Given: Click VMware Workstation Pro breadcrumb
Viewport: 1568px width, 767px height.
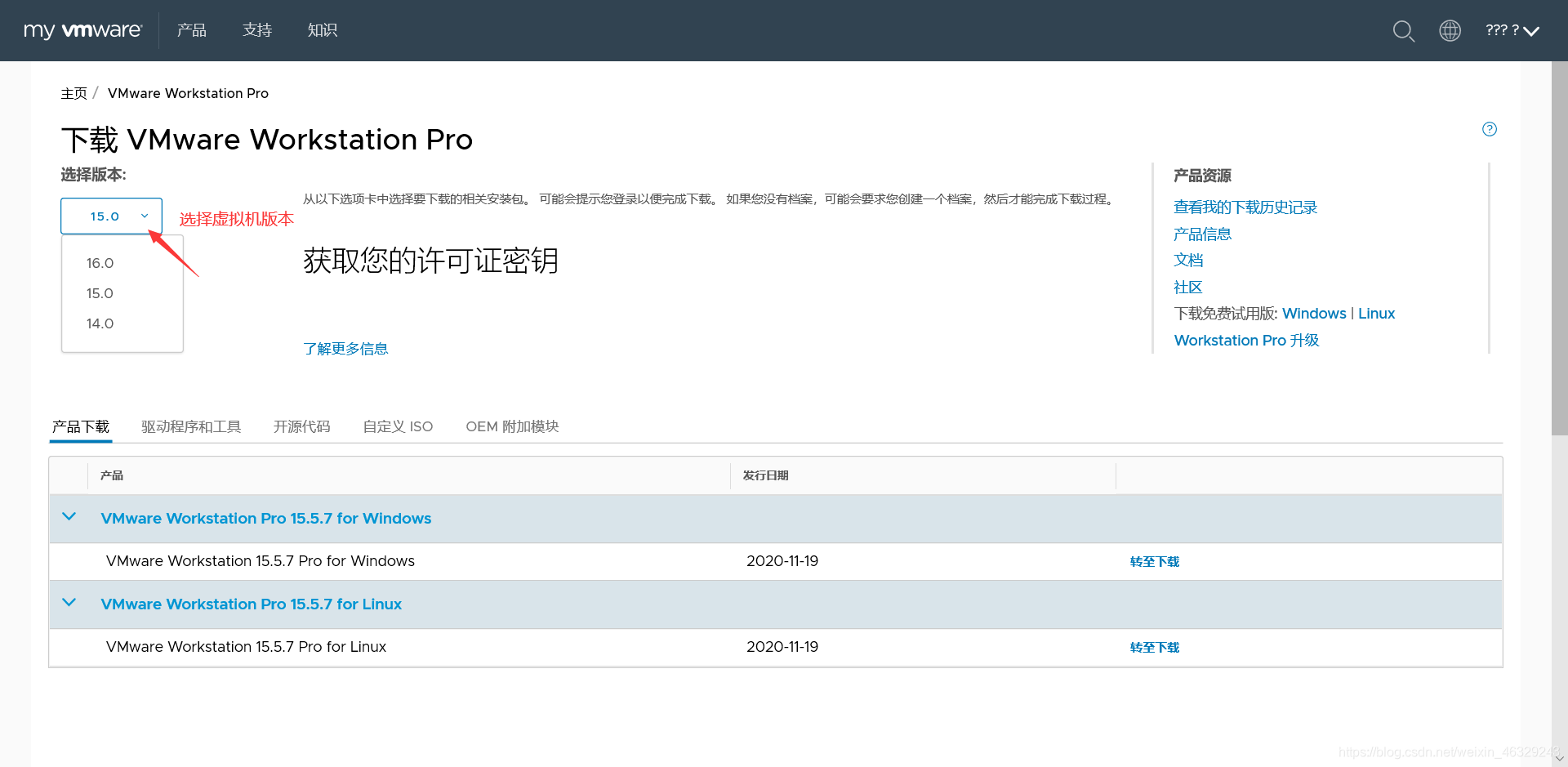Looking at the screenshot, I should (188, 93).
